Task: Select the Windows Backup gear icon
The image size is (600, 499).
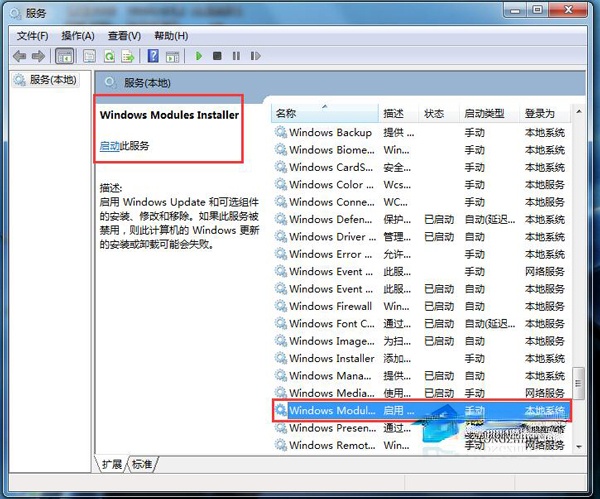Action: (x=280, y=132)
